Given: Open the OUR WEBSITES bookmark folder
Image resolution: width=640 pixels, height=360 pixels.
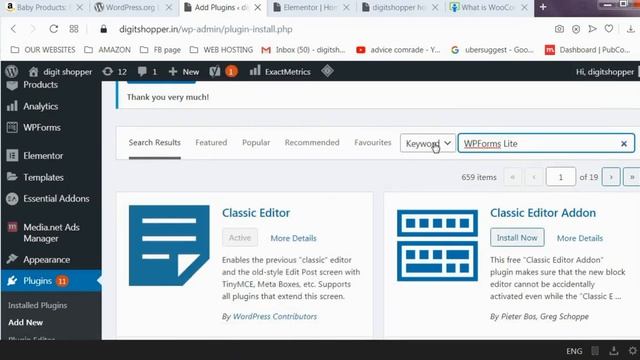Looking at the screenshot, I should [43, 50].
